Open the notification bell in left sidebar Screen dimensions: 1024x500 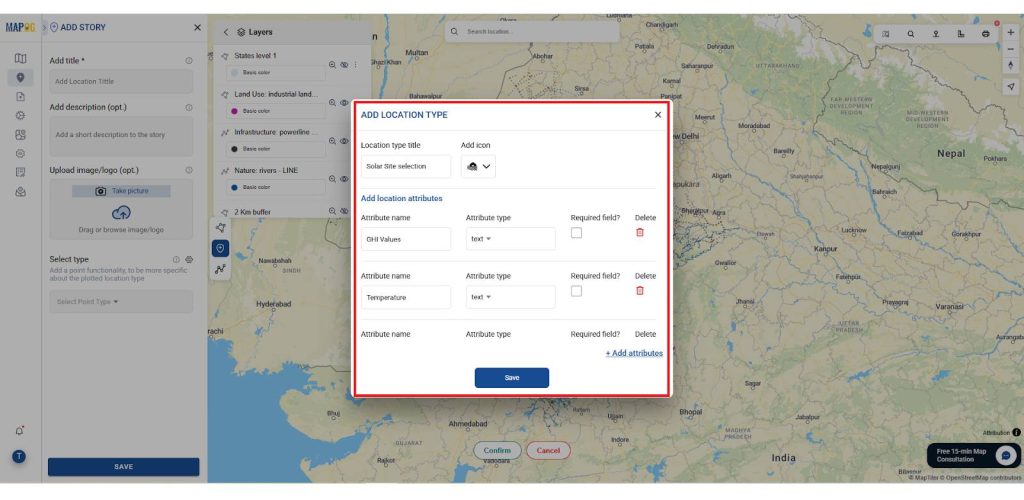pyautogui.click(x=20, y=431)
